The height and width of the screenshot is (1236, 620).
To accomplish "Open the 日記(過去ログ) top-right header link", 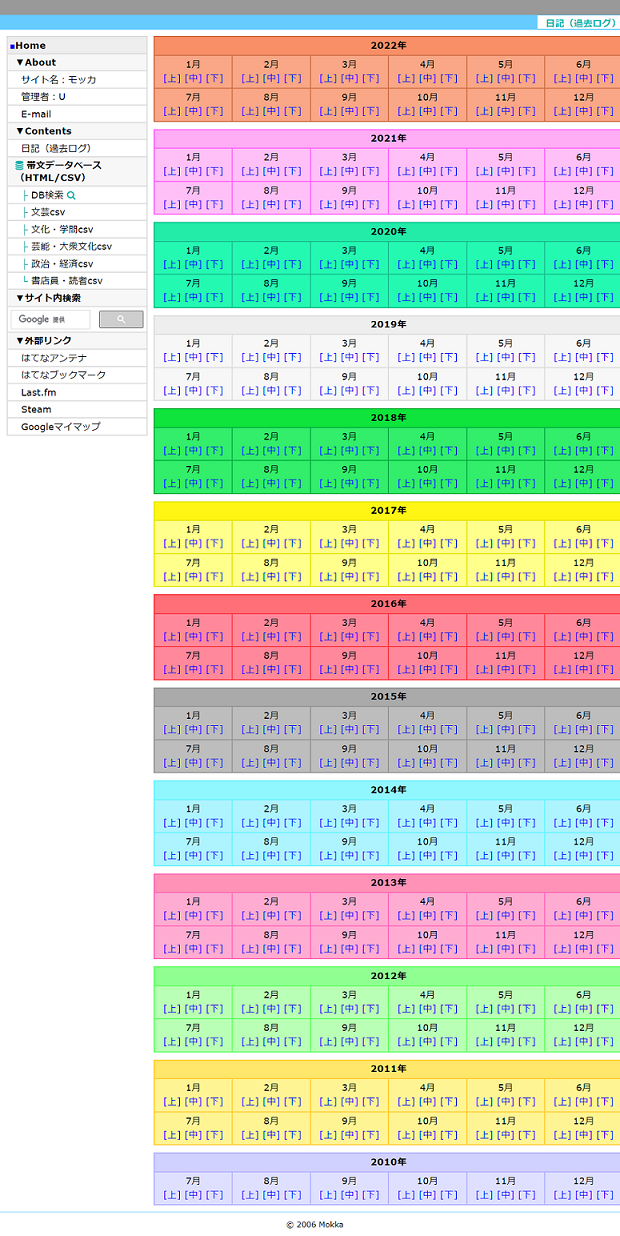I will pos(579,23).
